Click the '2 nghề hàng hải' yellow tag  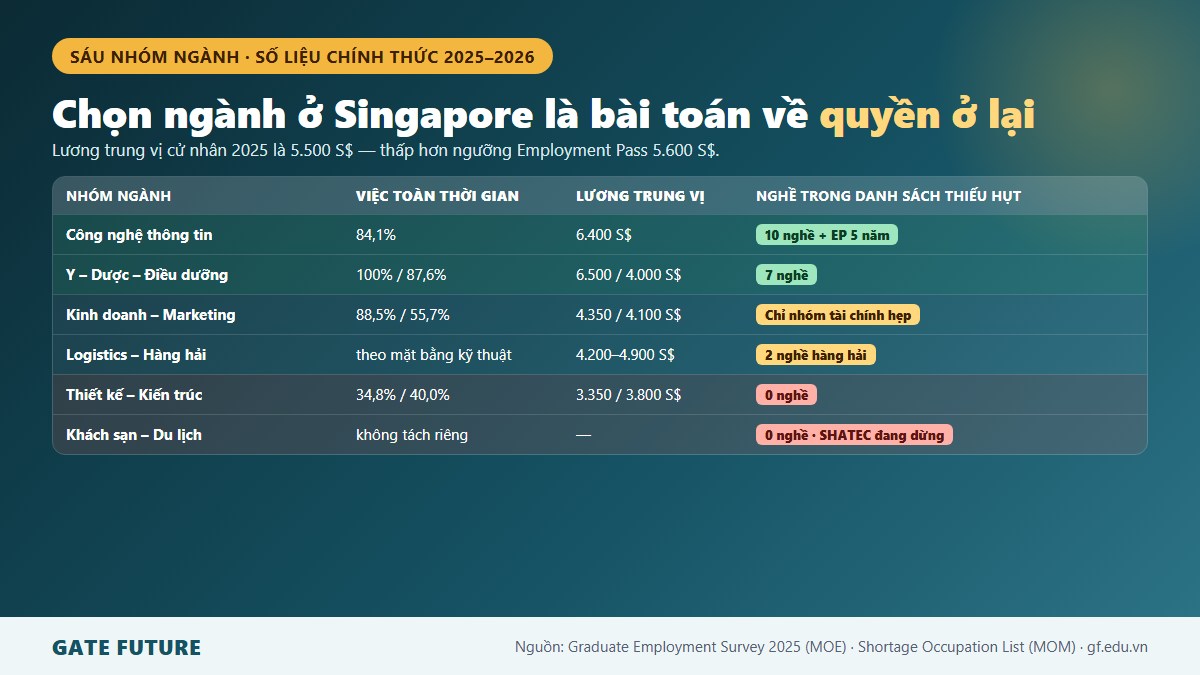click(816, 355)
